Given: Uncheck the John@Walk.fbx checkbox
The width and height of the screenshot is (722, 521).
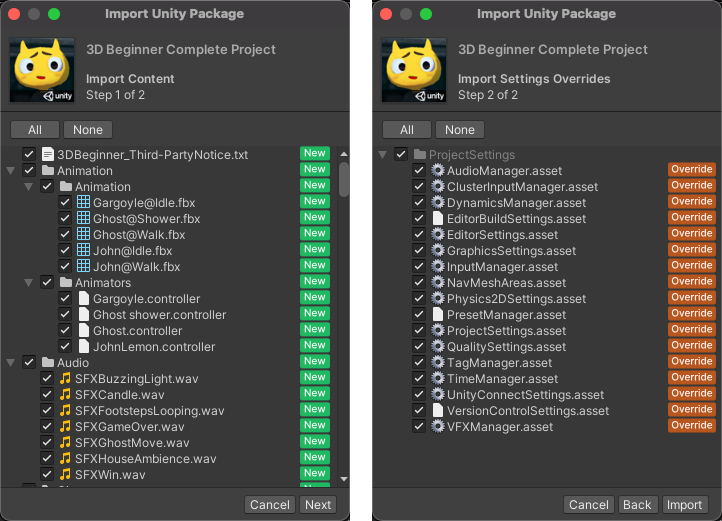Looking at the screenshot, I should pos(65,267).
